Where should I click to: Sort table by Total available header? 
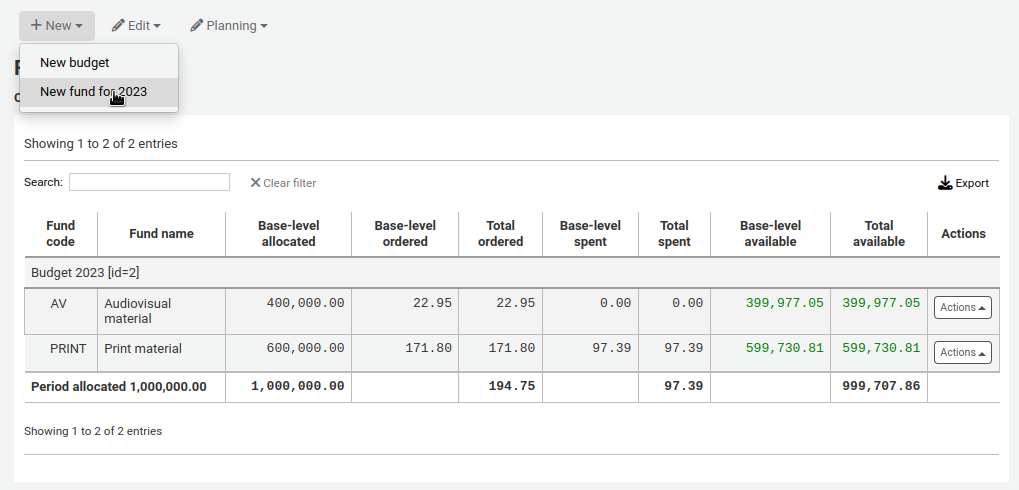coord(878,233)
